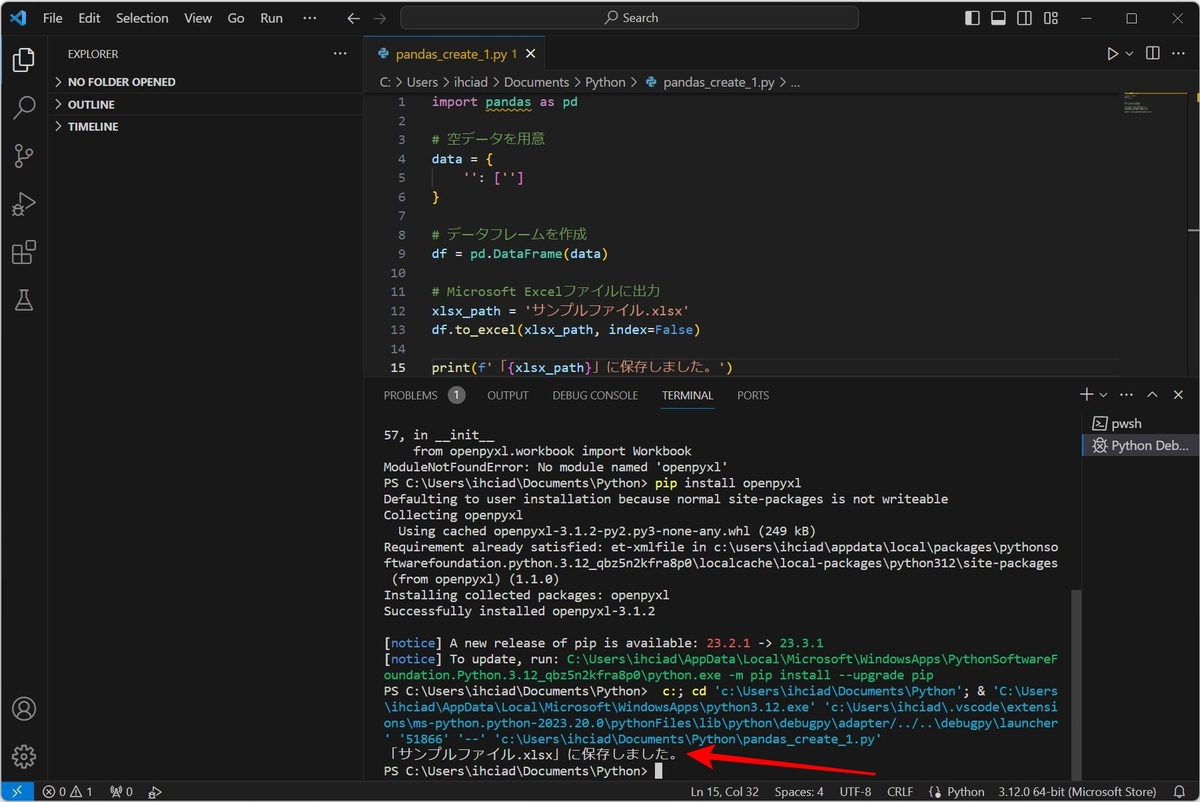This screenshot has width=1200, height=802.
Task: Split the editor to the right
Action: [x=1153, y=54]
